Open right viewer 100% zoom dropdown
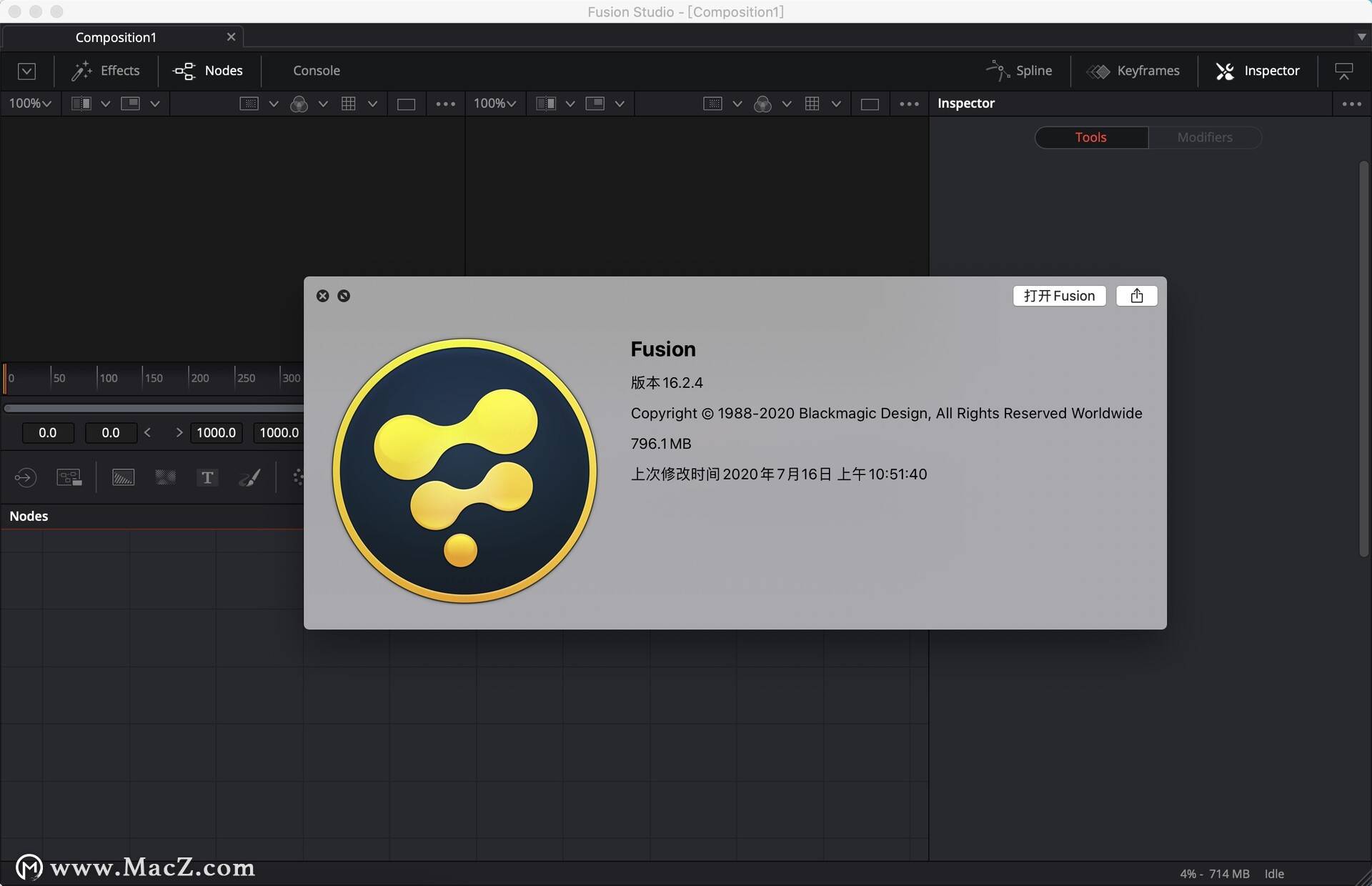 pyautogui.click(x=494, y=104)
